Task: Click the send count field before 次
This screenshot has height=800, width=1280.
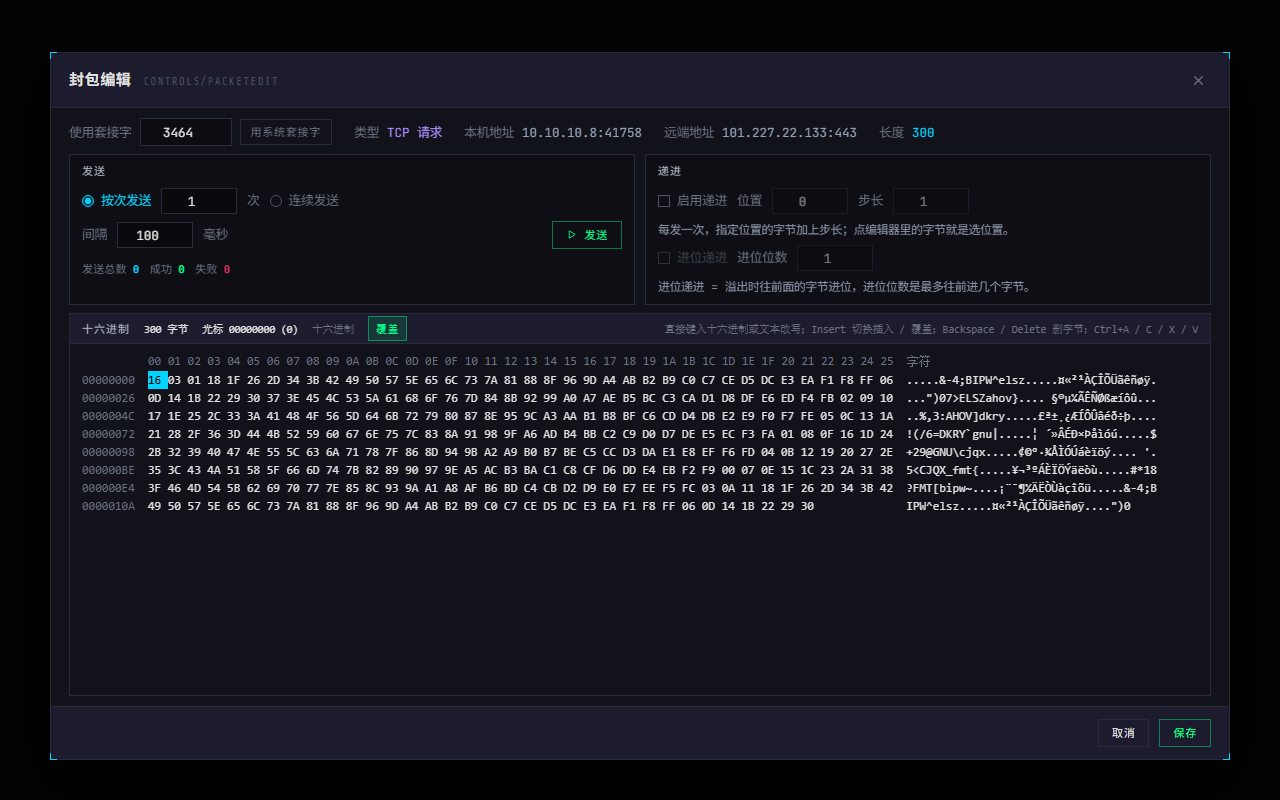Action: click(199, 201)
